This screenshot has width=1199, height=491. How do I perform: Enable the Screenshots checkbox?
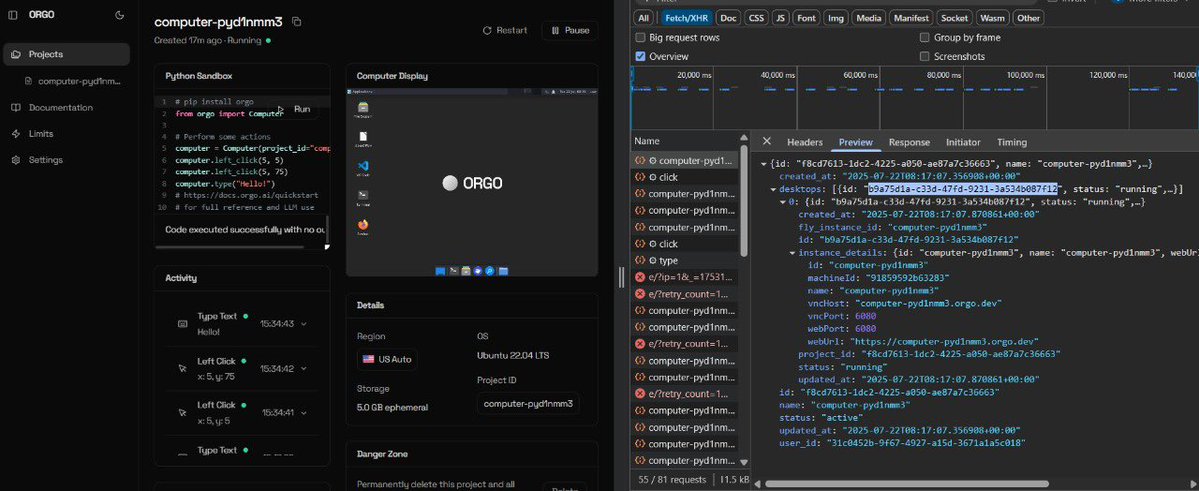924,57
